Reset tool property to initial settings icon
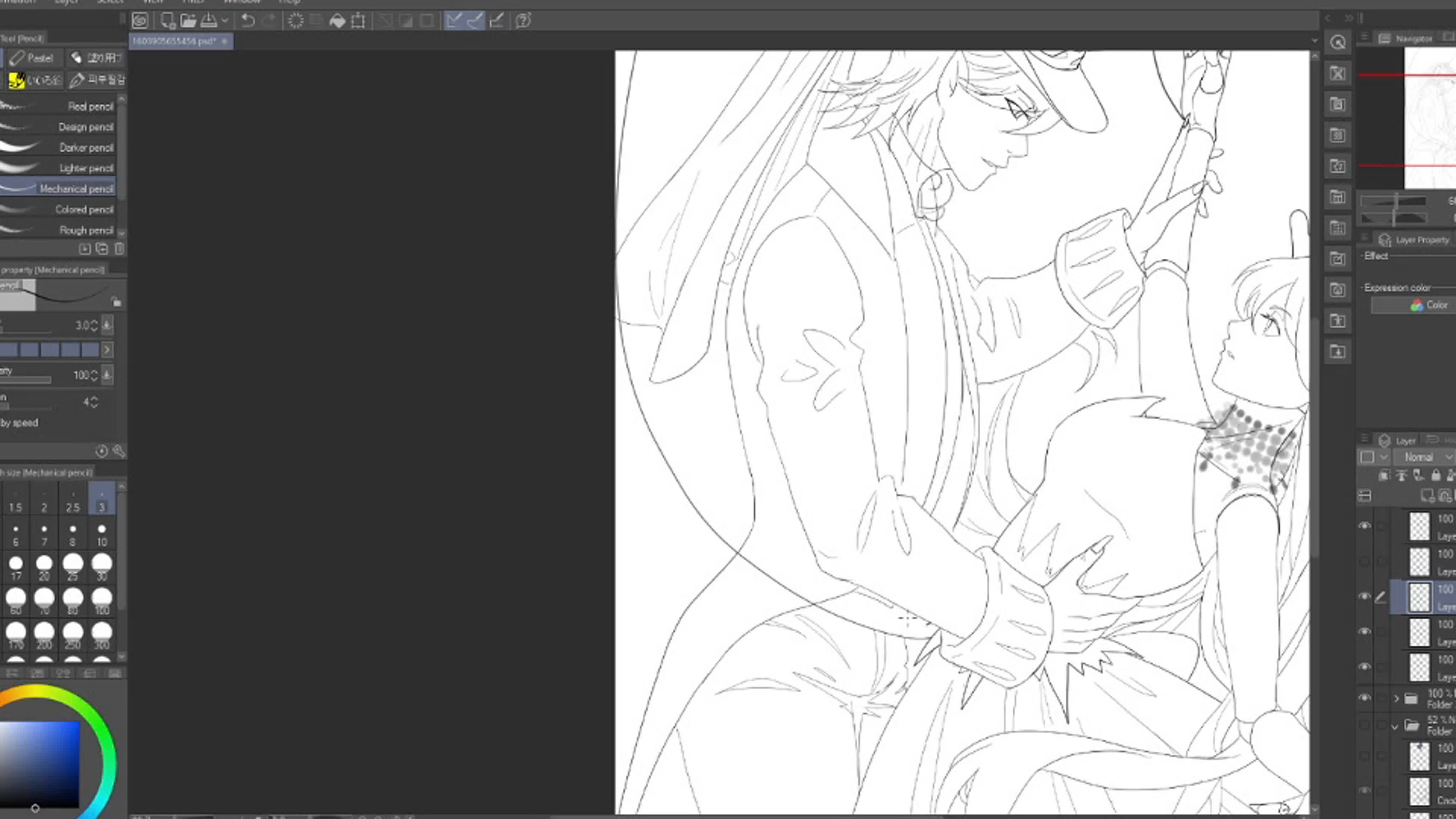Image resolution: width=1456 pixels, height=819 pixels. [101, 451]
